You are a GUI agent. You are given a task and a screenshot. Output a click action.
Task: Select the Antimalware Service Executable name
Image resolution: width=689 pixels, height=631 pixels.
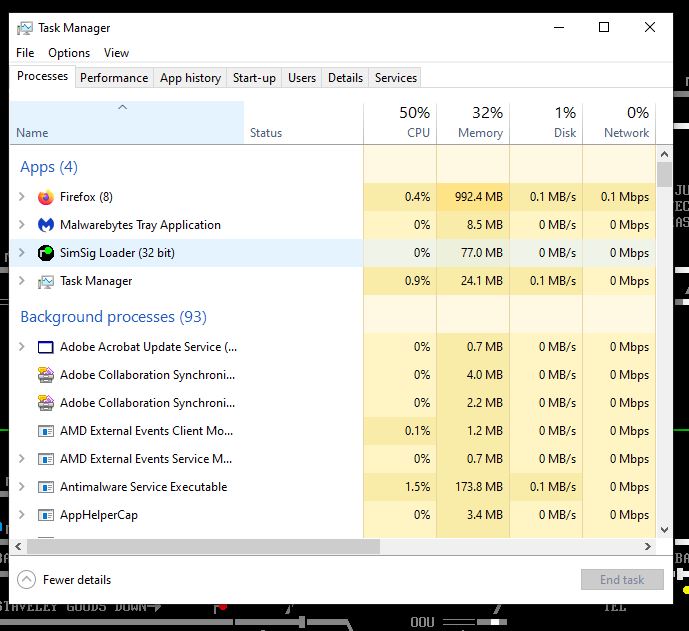coord(144,487)
